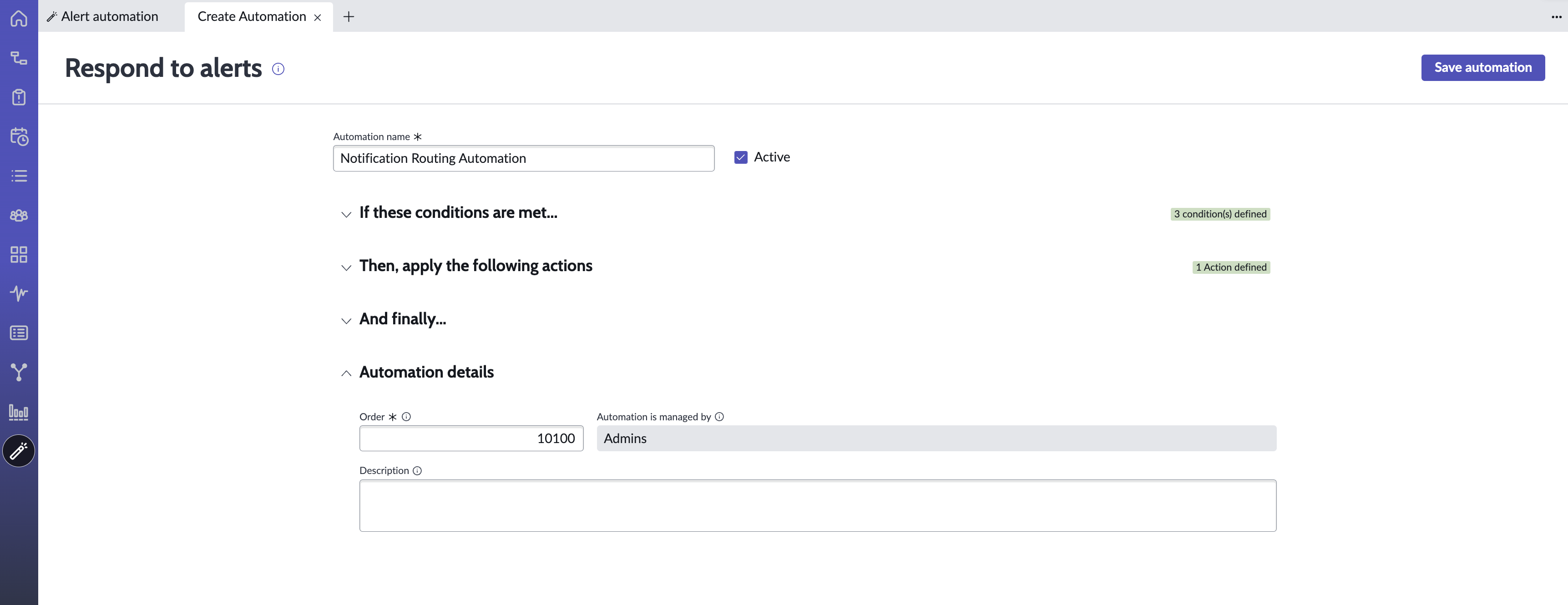Add a new tab with plus icon
The height and width of the screenshot is (605, 1568).
[349, 16]
